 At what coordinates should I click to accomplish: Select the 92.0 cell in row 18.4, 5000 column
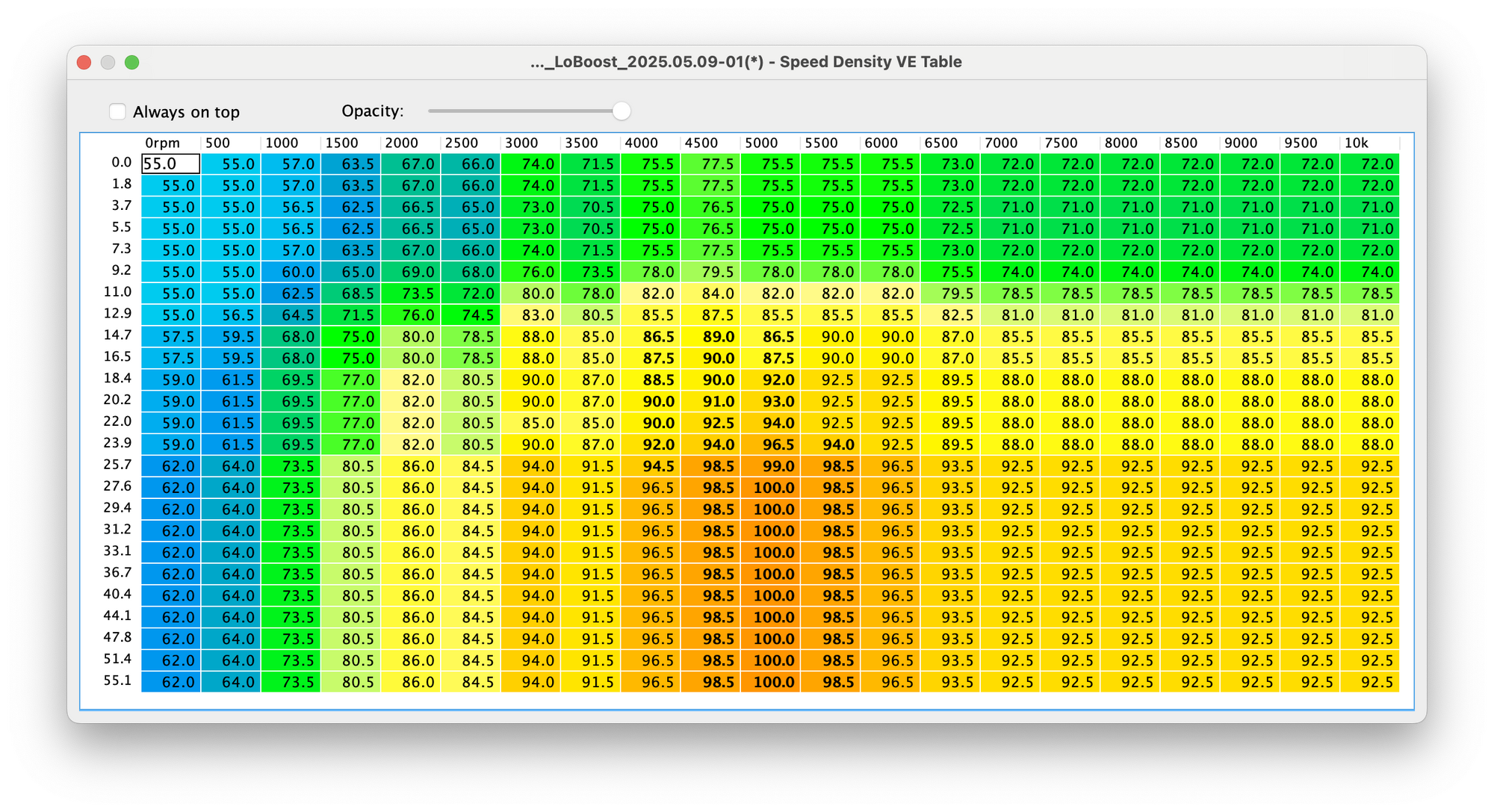770,379
